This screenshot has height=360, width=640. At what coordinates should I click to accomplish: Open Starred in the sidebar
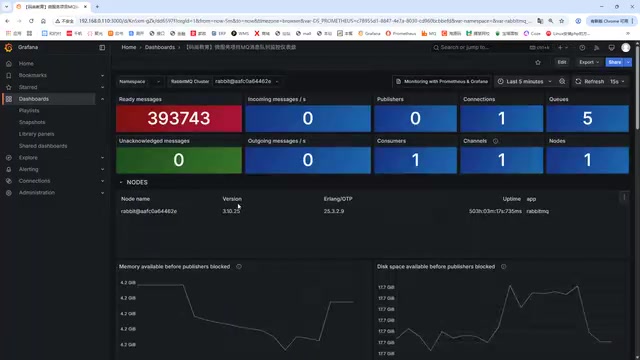28,87
